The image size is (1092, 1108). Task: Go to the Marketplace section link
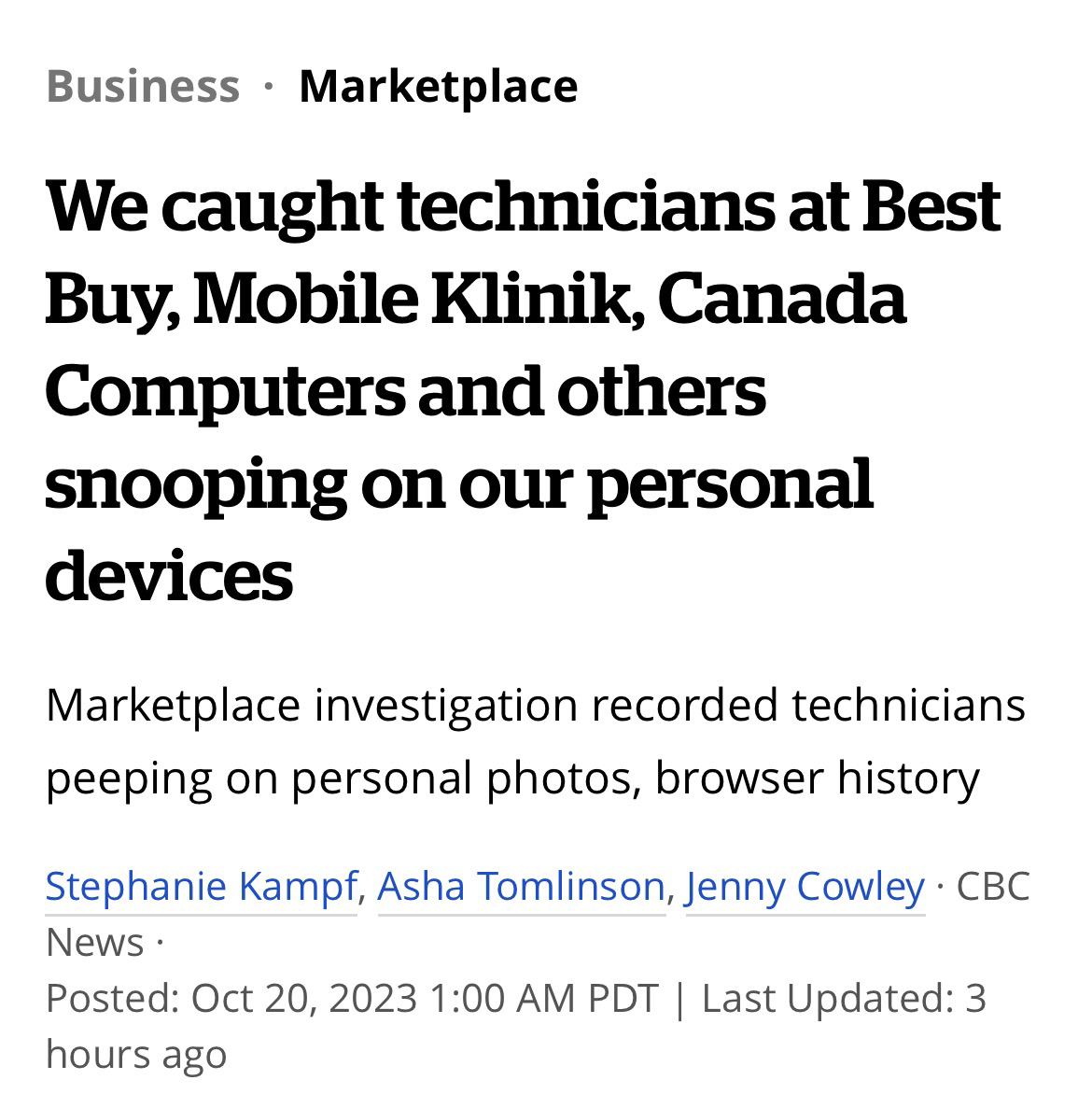438,86
